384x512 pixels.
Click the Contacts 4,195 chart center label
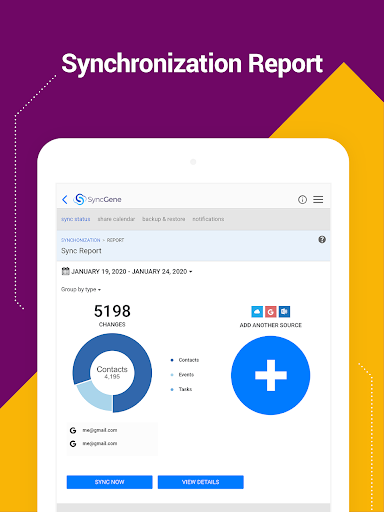(112, 373)
